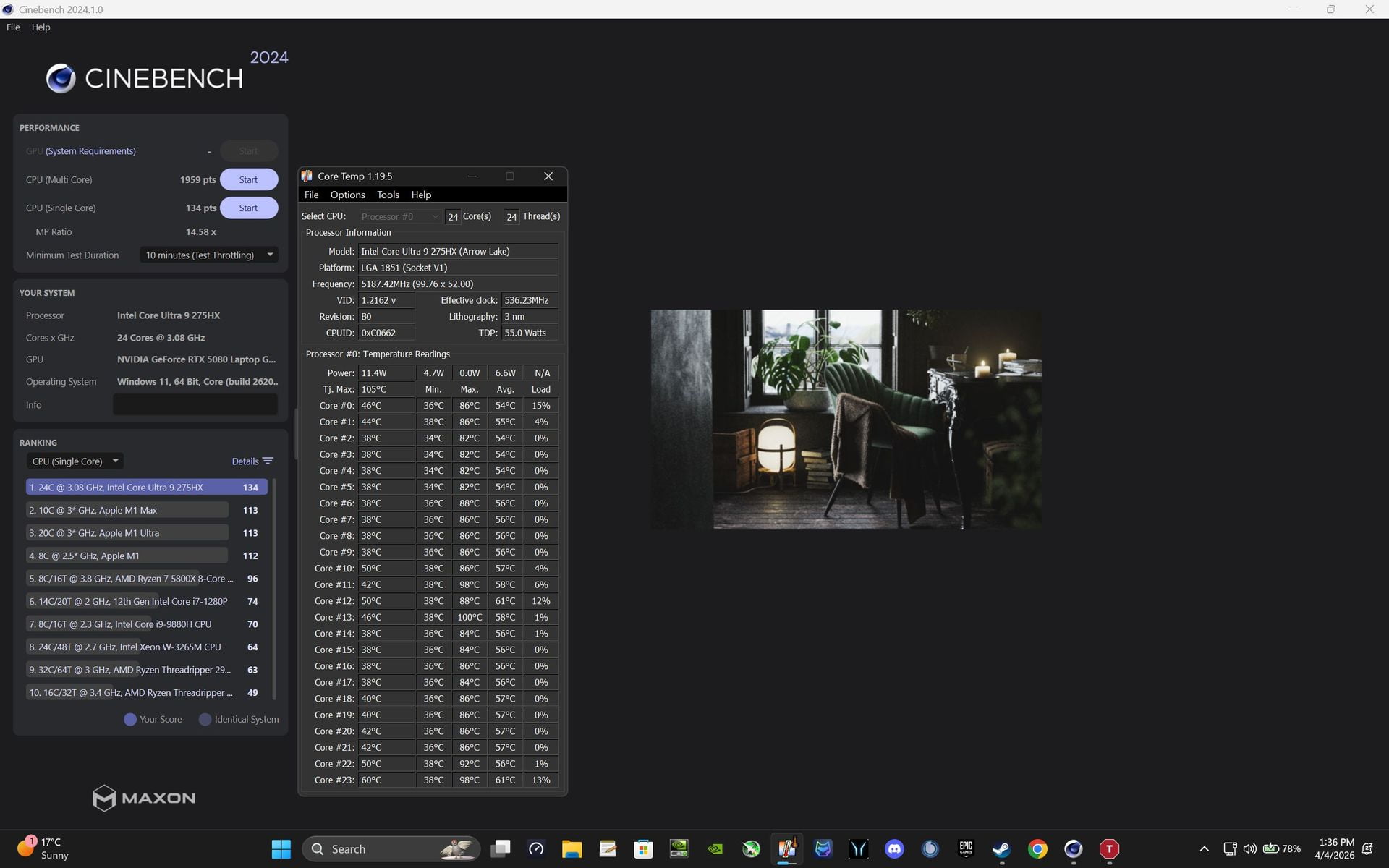Open Core Temp's Tools menu
The image size is (1389, 868).
[x=388, y=195]
